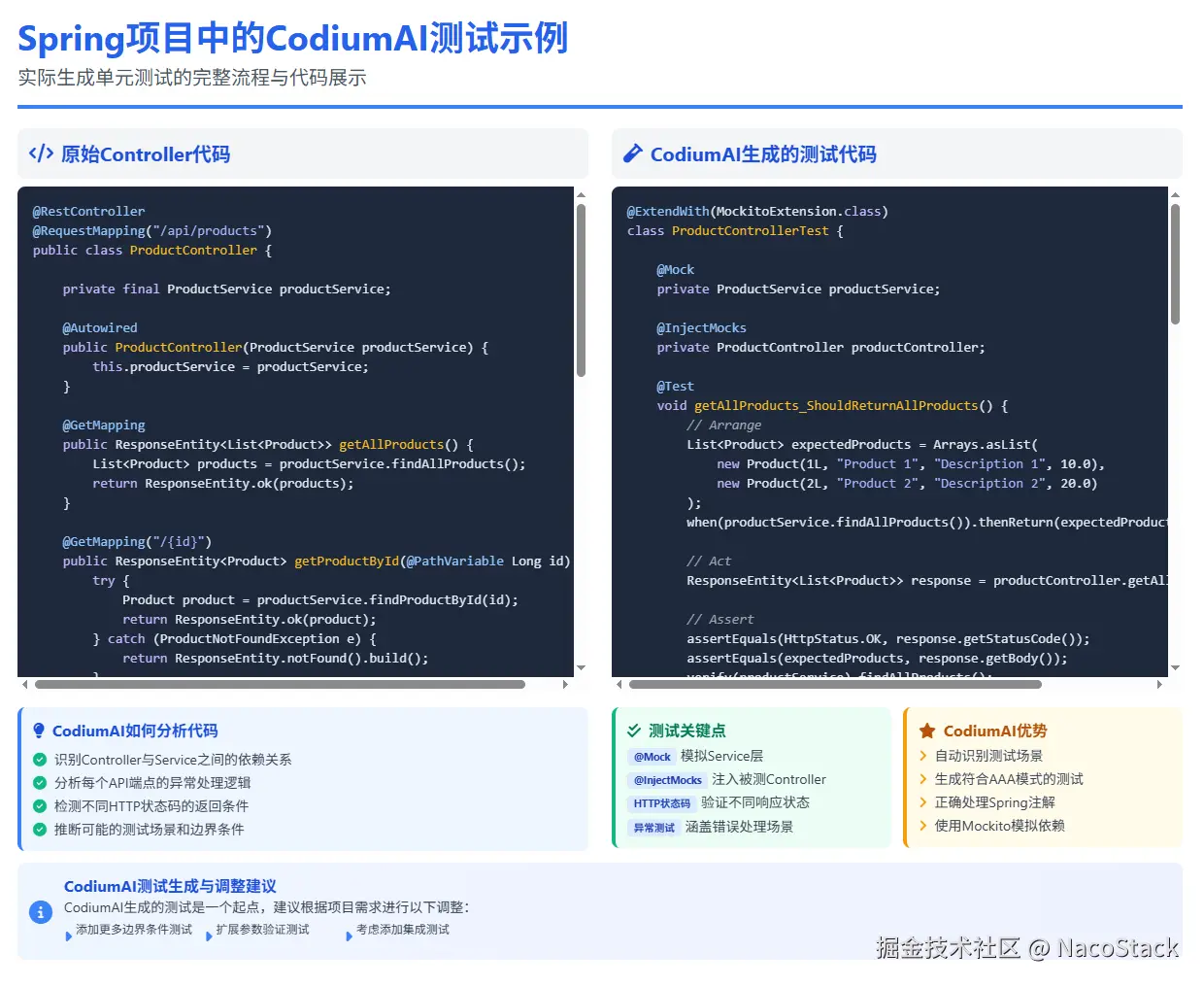The width and height of the screenshot is (1204, 987).
Task: Click the info circle icon in suggestions box
Action: [x=41, y=912]
